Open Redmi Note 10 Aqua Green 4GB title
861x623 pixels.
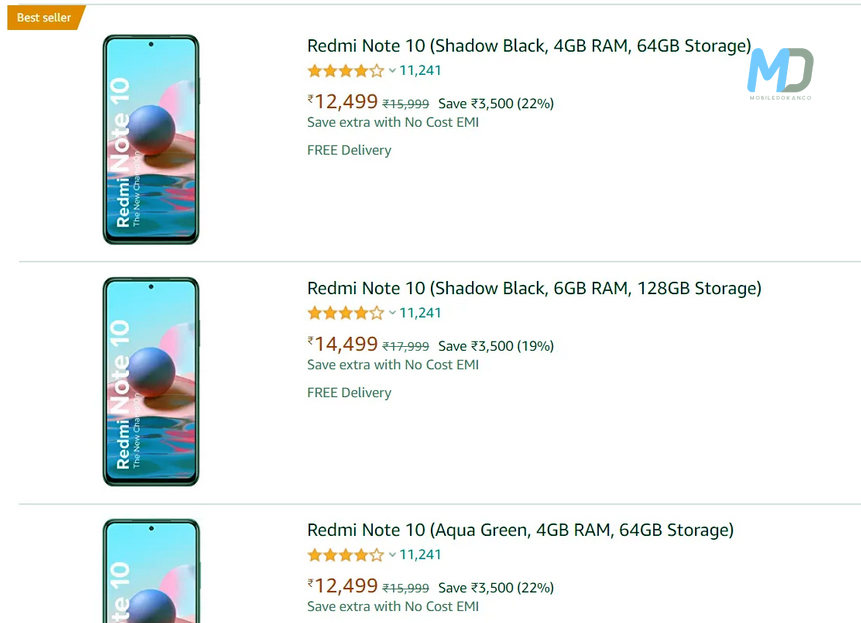(x=520, y=530)
